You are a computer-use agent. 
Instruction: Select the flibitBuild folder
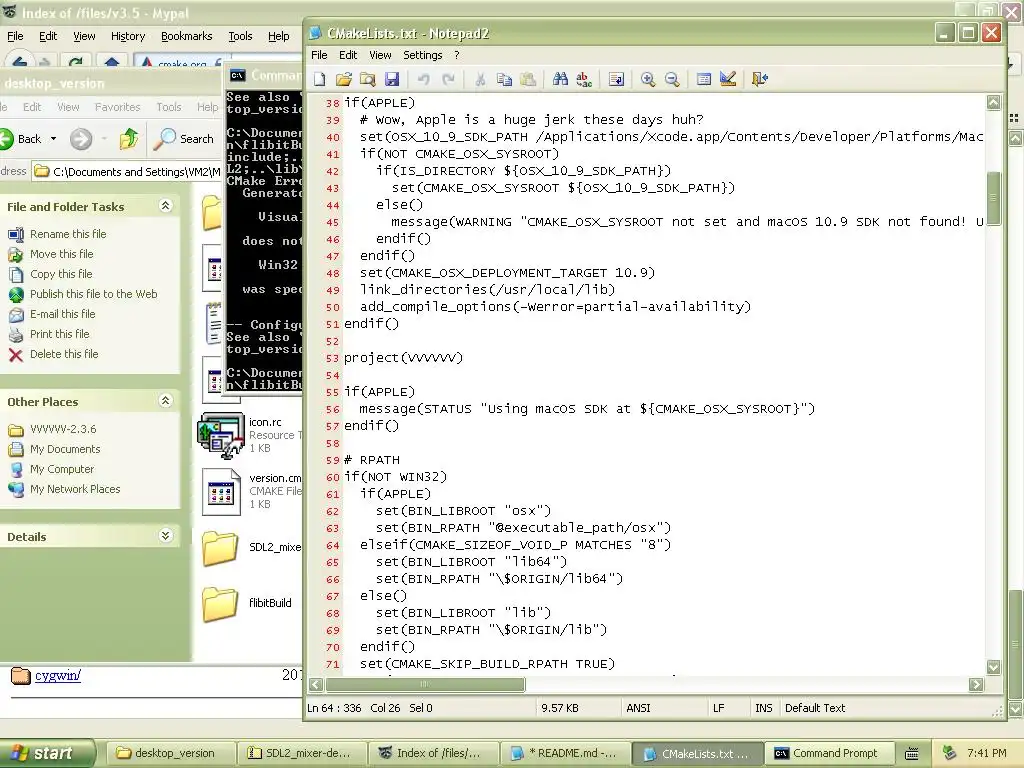point(220,603)
